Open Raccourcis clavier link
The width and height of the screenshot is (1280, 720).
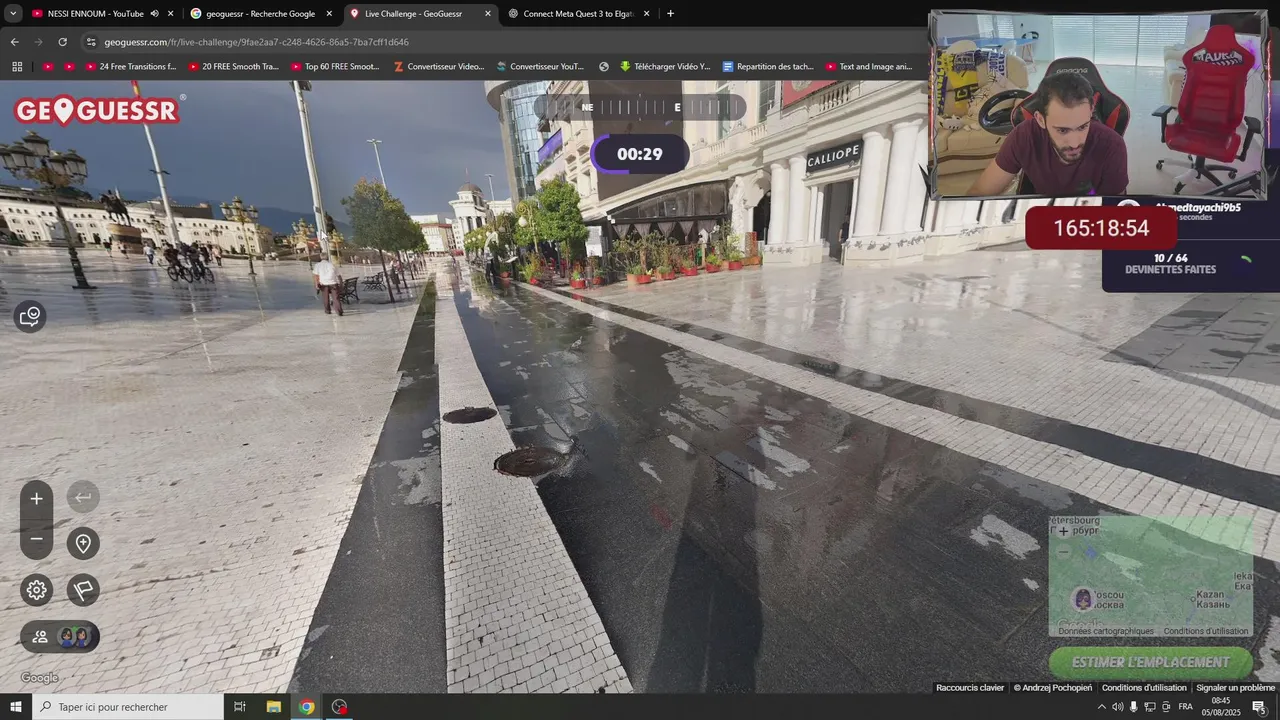pos(970,687)
